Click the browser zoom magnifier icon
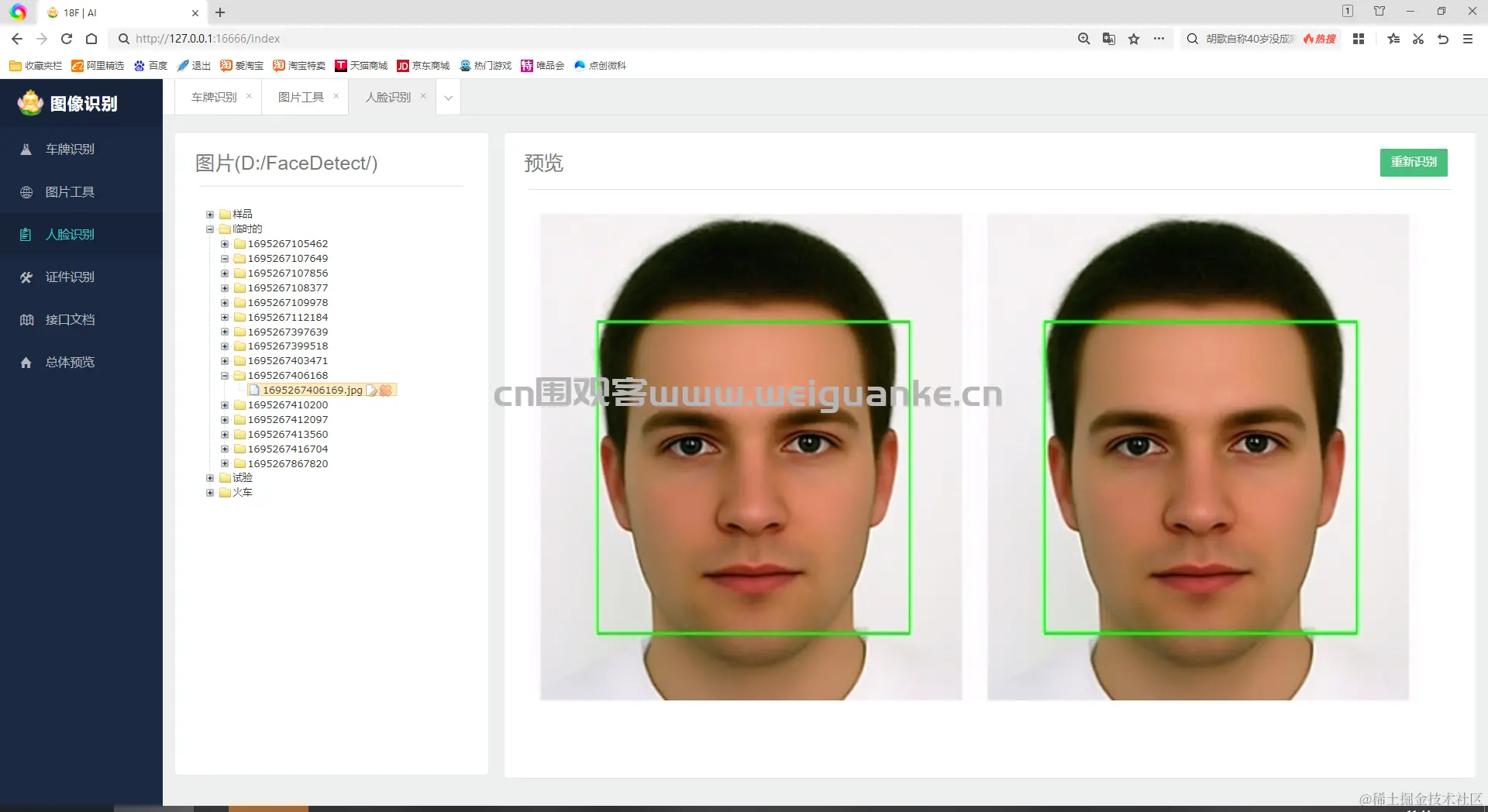Screen dimensions: 1488x812 (1084, 39)
